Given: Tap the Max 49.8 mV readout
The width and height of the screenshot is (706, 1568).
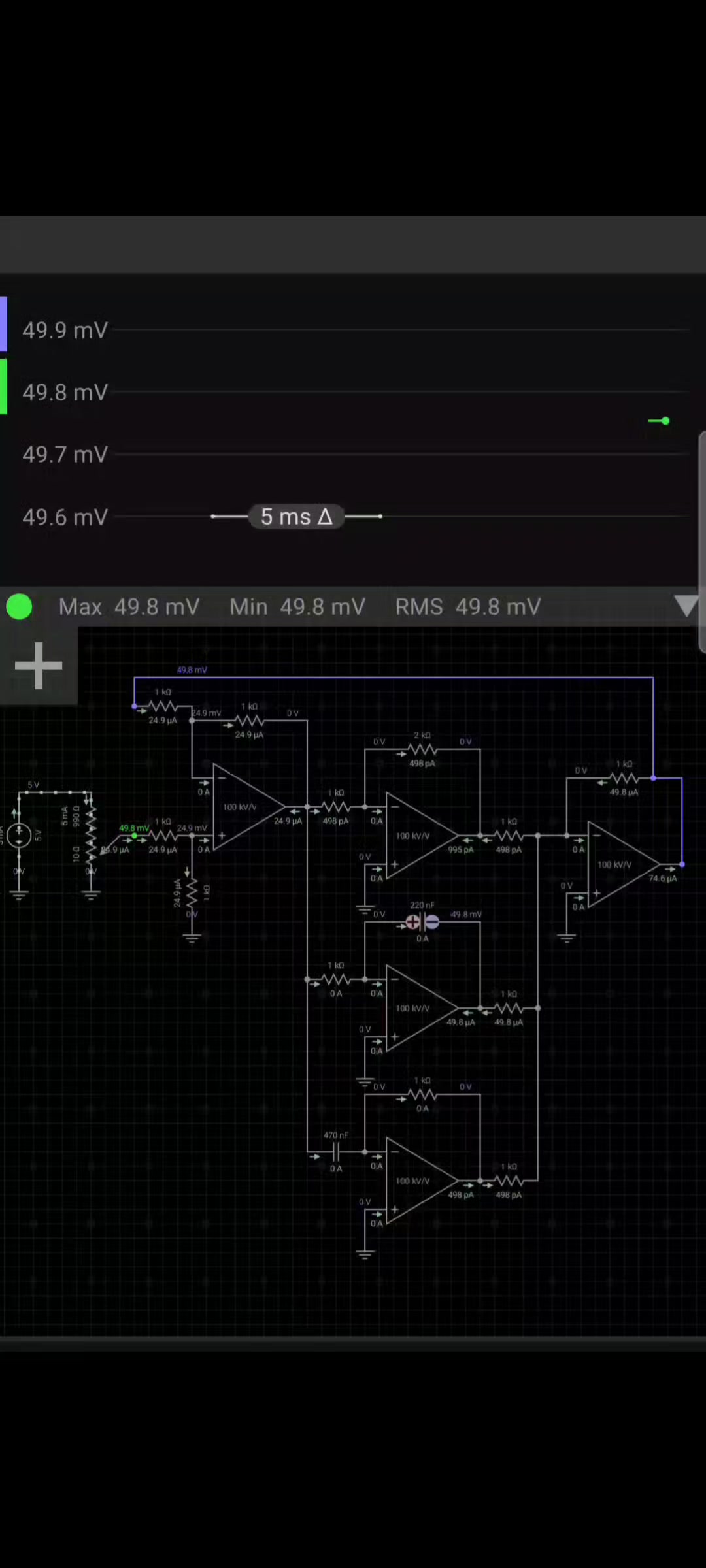Looking at the screenshot, I should (x=129, y=607).
